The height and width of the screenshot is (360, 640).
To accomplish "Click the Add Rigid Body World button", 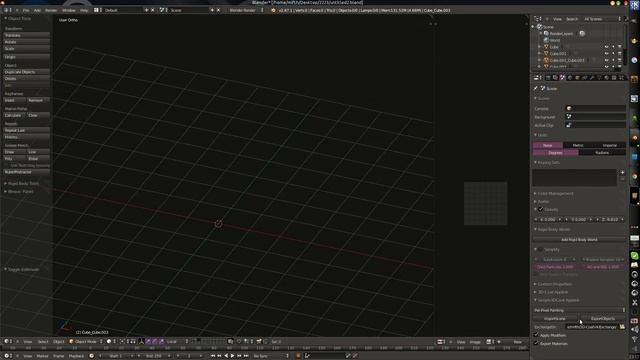I will tap(579, 240).
